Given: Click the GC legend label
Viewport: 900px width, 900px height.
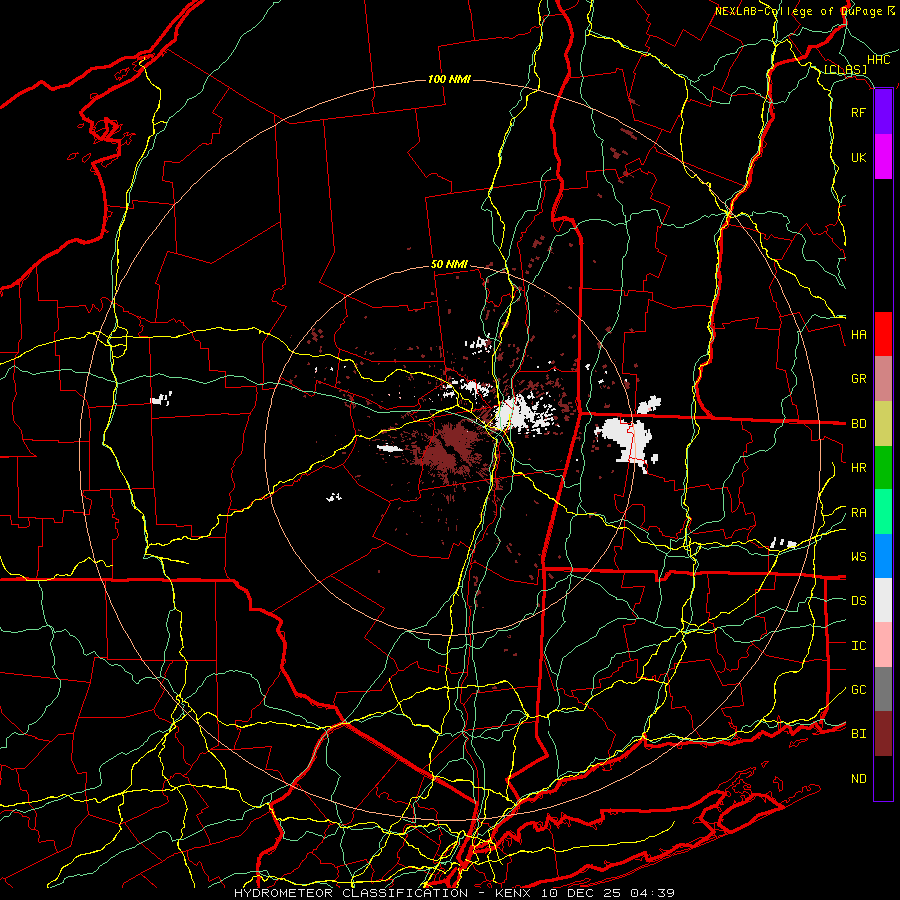Looking at the screenshot, I should (858, 690).
